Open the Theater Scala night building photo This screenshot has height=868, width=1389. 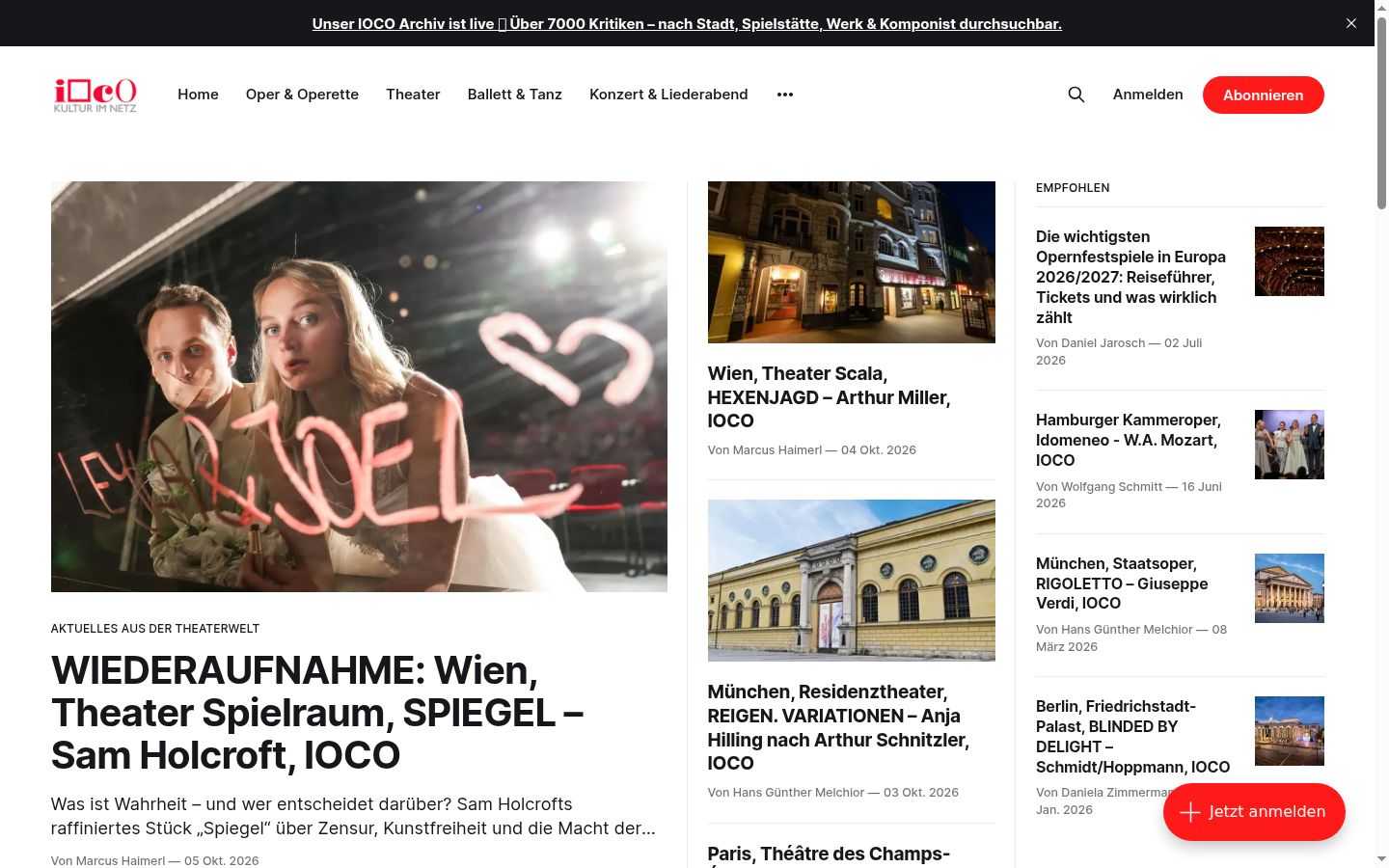852,262
